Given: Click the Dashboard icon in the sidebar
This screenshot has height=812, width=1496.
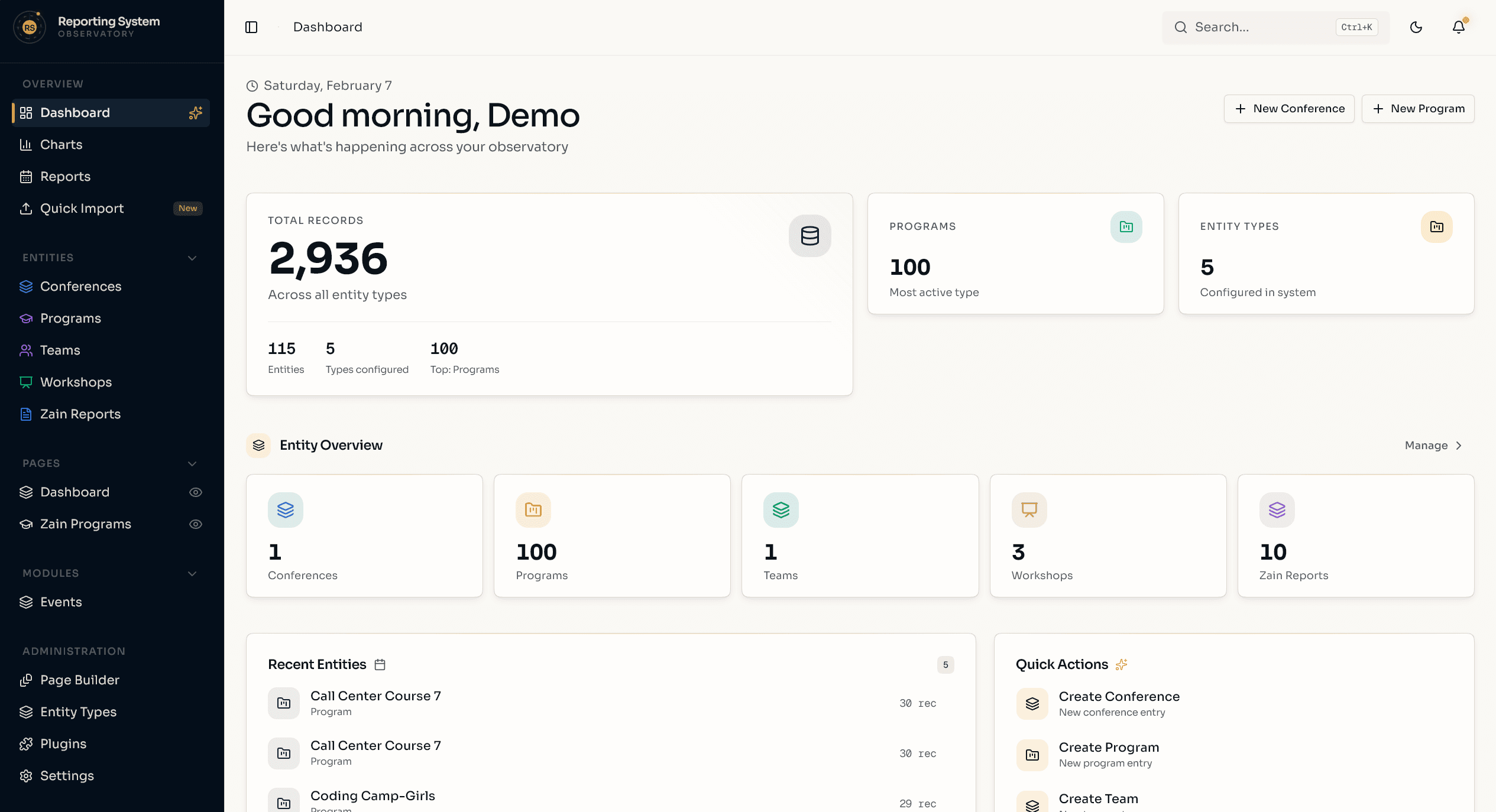Looking at the screenshot, I should pos(26,112).
